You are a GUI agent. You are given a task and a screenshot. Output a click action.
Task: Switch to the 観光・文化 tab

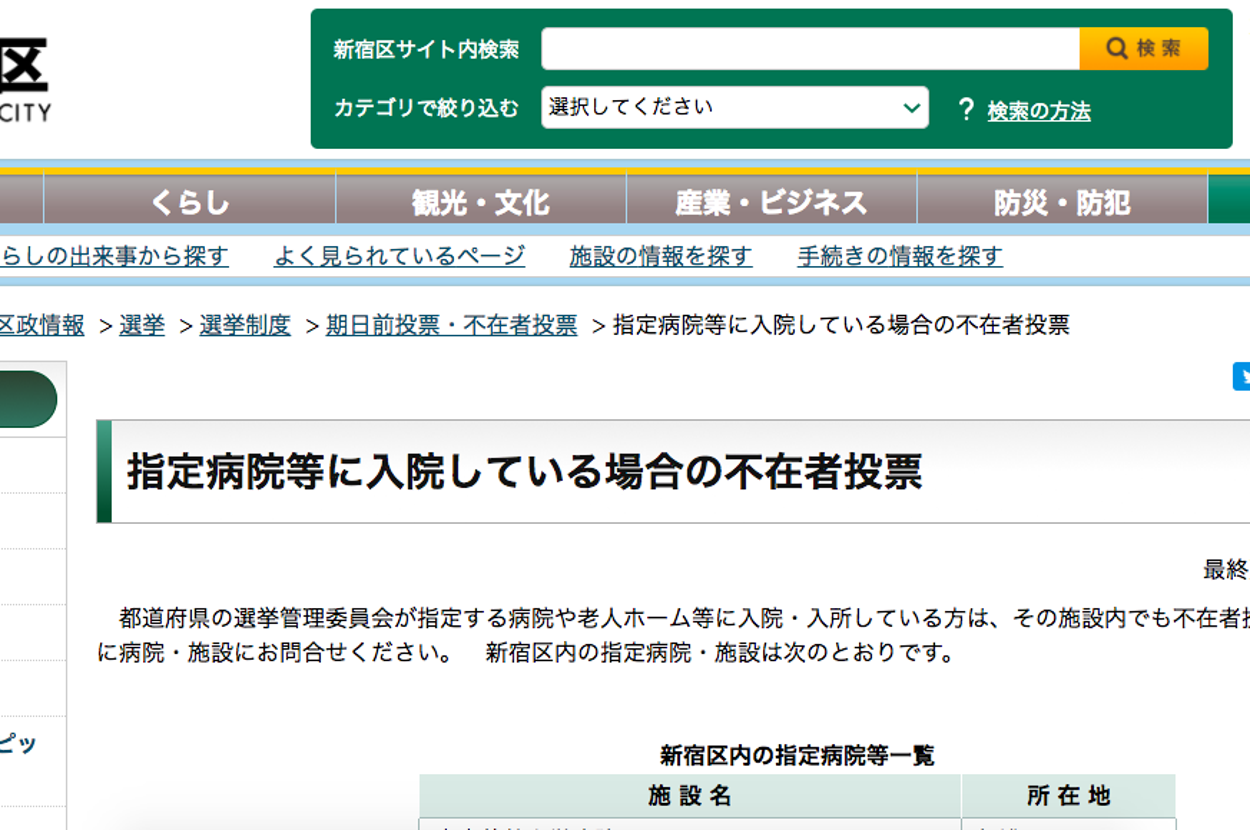(x=480, y=203)
